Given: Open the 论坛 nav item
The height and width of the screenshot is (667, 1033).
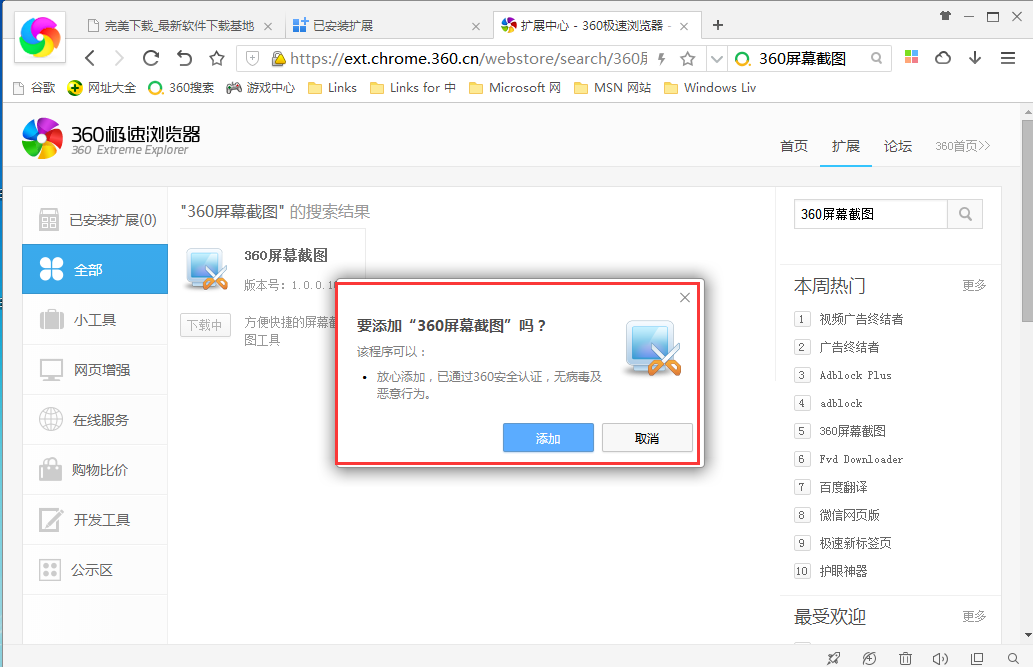Looking at the screenshot, I should (898, 146).
